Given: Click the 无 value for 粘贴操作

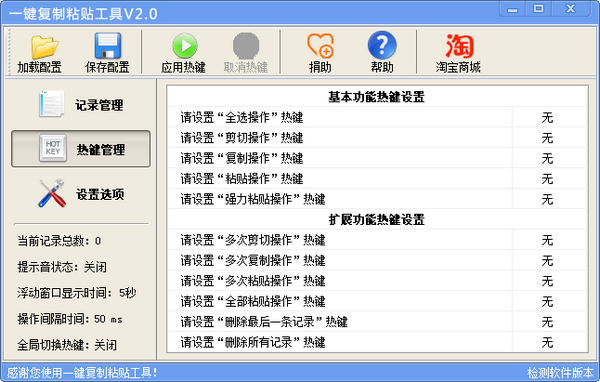Looking at the screenshot, I should pos(548,179).
